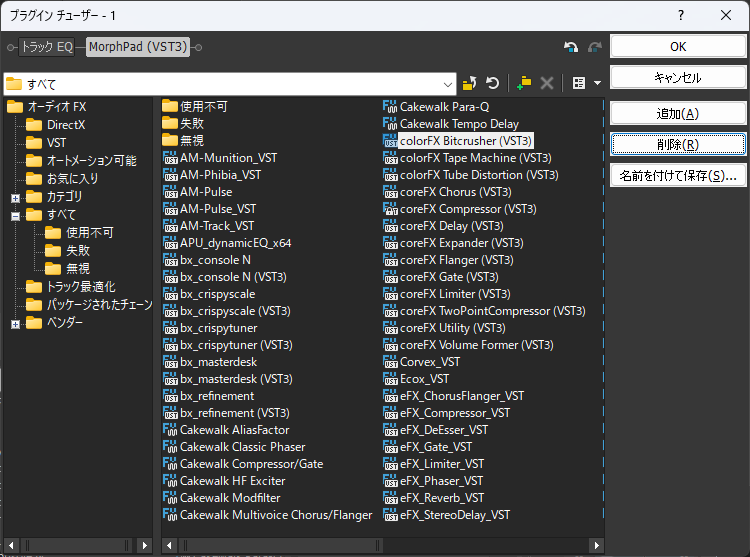Click the undo arrow icon in chain bar
The height and width of the screenshot is (557, 750).
pos(571,47)
